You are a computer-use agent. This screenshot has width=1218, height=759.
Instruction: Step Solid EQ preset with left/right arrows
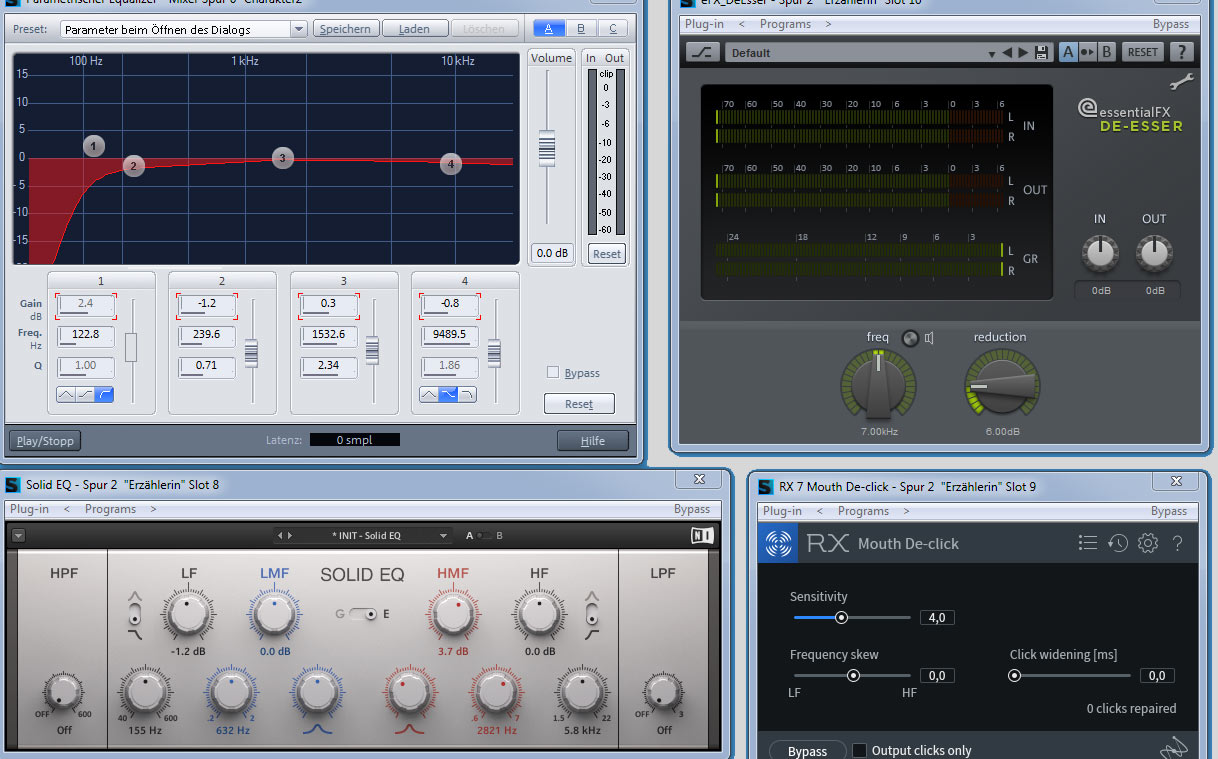285,536
